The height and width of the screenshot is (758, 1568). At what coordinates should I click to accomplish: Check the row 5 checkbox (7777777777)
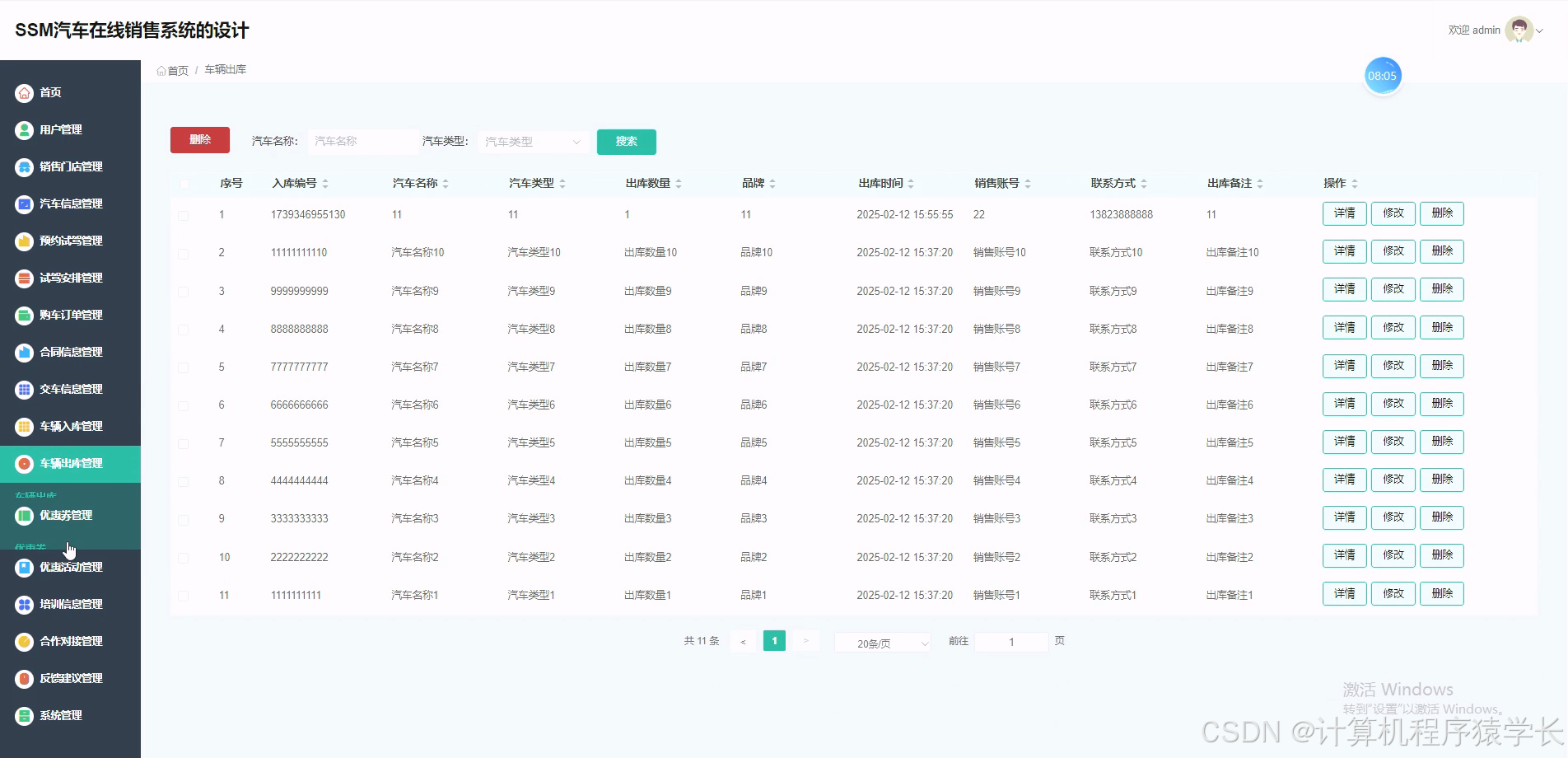tap(184, 367)
